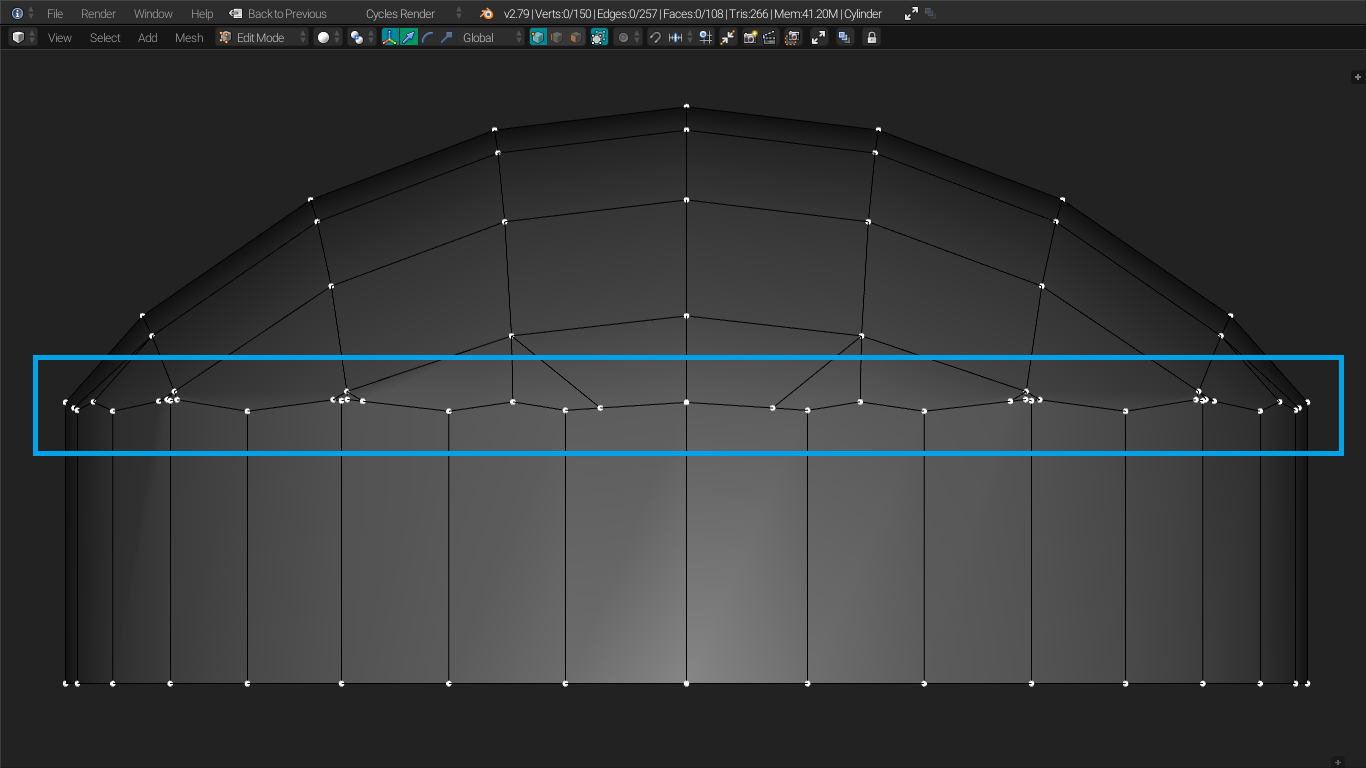
Task: Render an OpenGL animation with clapperboard icon
Action: (770, 37)
